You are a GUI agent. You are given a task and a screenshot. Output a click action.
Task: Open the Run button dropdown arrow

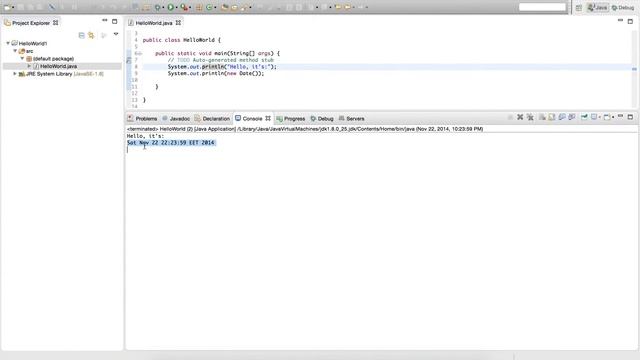coord(176,7)
